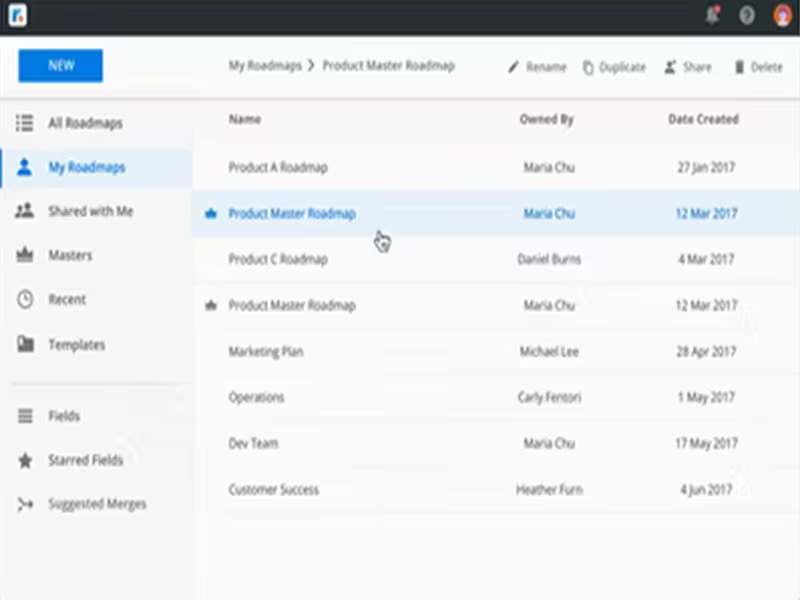Screen dimensions: 800x600
Task: Click owner Carly Fentori
Action: tap(549, 397)
